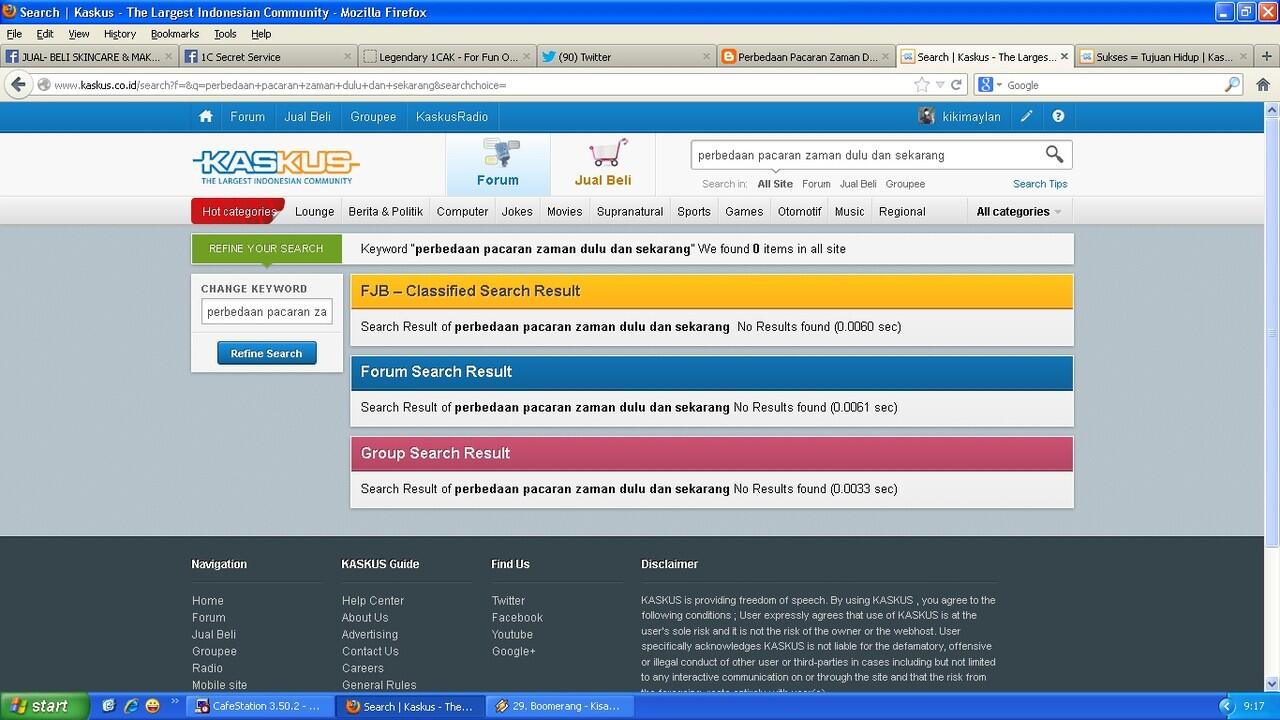Screen dimensions: 1280x720
Task: Show more quick launch items chevron
Action: [175, 702]
